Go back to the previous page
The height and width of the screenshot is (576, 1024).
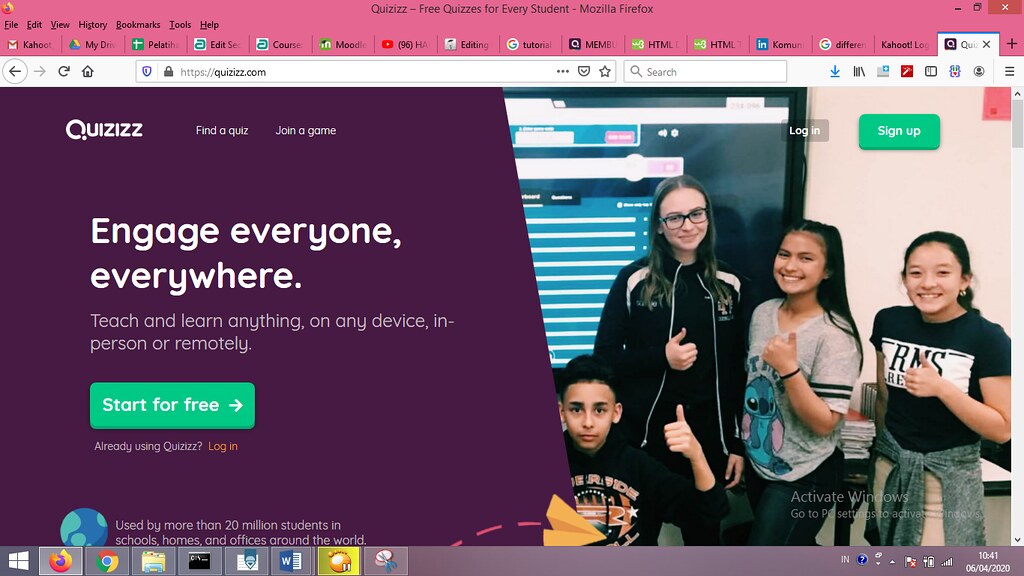(x=15, y=72)
